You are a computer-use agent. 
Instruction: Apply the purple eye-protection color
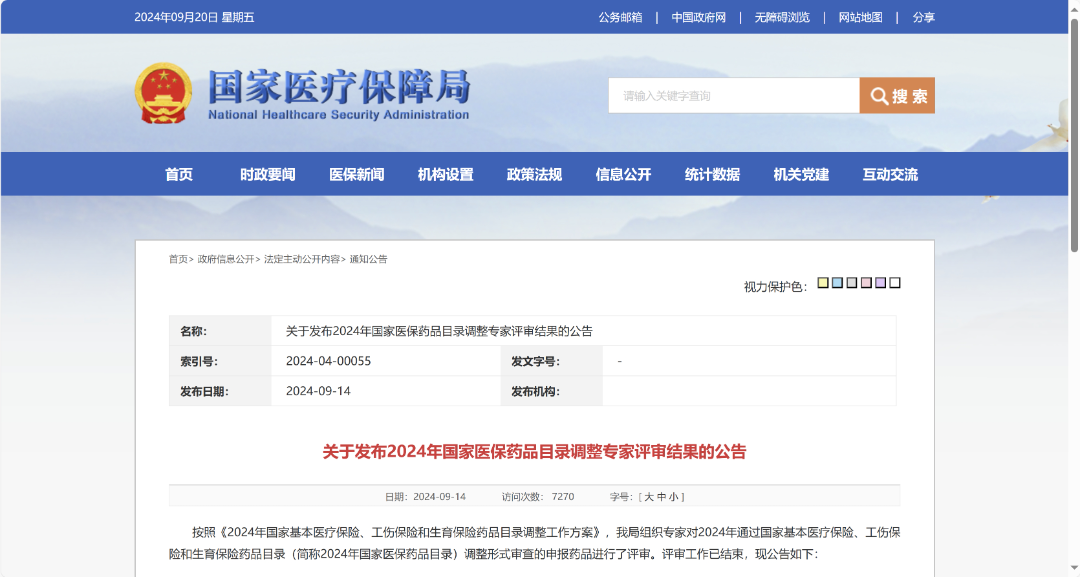tap(880, 283)
